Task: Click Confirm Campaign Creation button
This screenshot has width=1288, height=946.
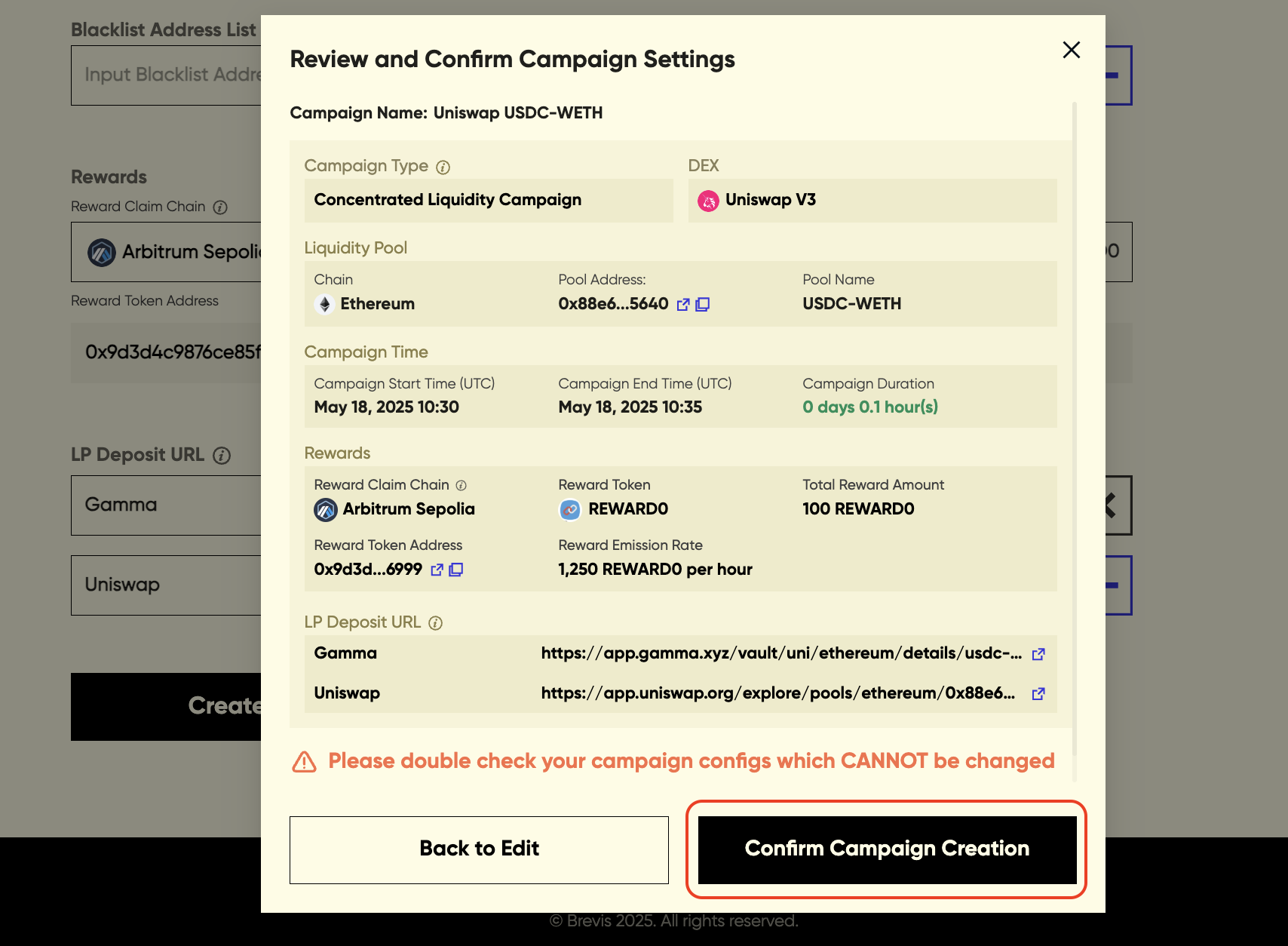Action: point(887,849)
